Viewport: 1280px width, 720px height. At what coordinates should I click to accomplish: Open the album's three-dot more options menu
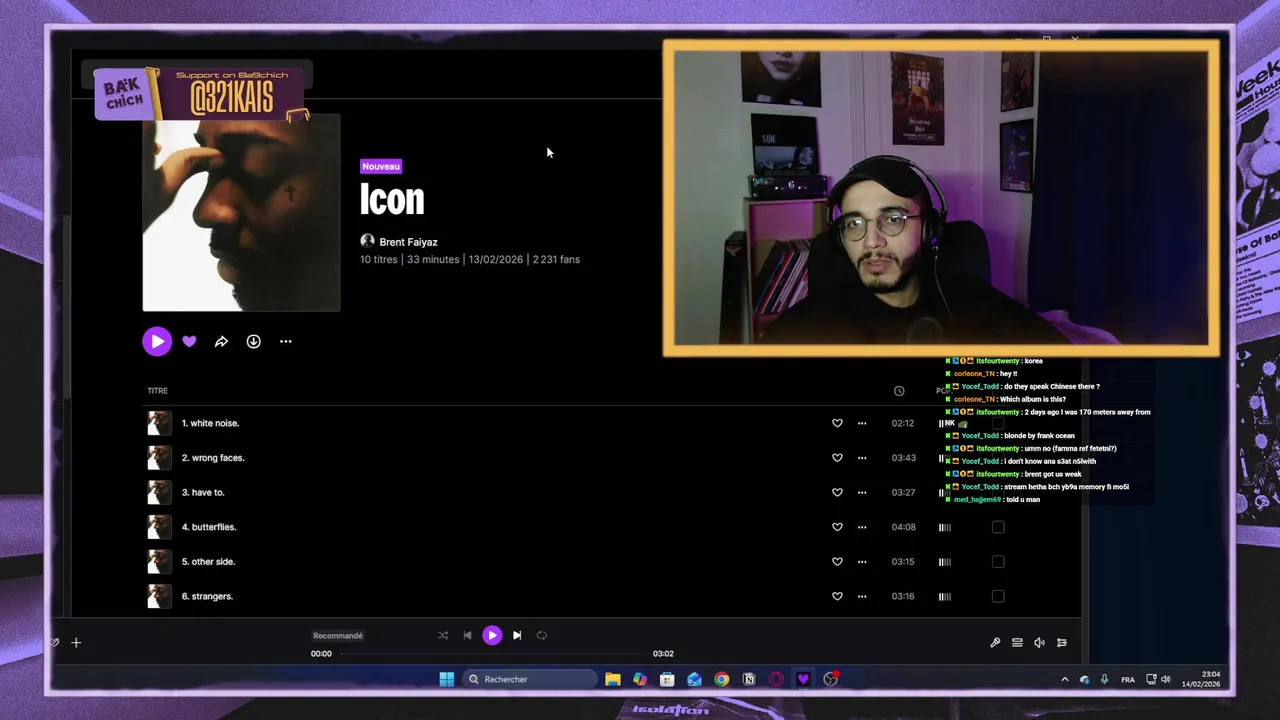tap(285, 341)
